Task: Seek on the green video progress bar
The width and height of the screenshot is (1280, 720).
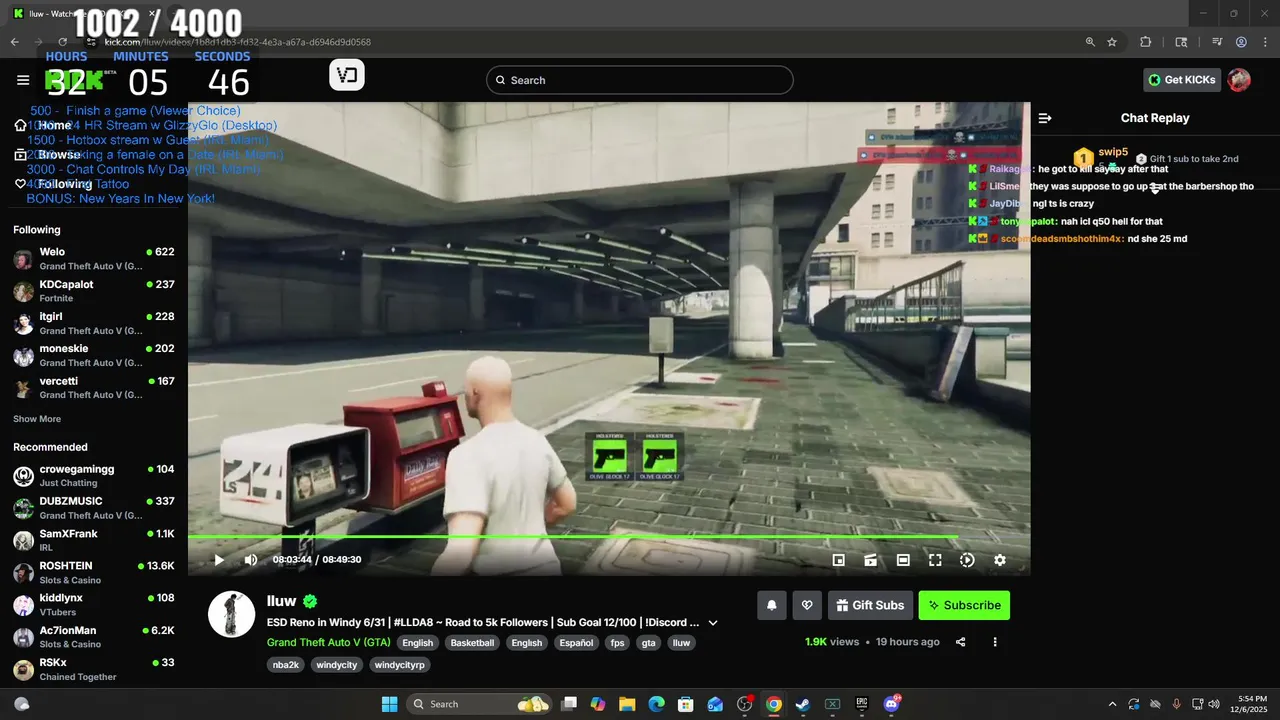Action: coord(609,537)
